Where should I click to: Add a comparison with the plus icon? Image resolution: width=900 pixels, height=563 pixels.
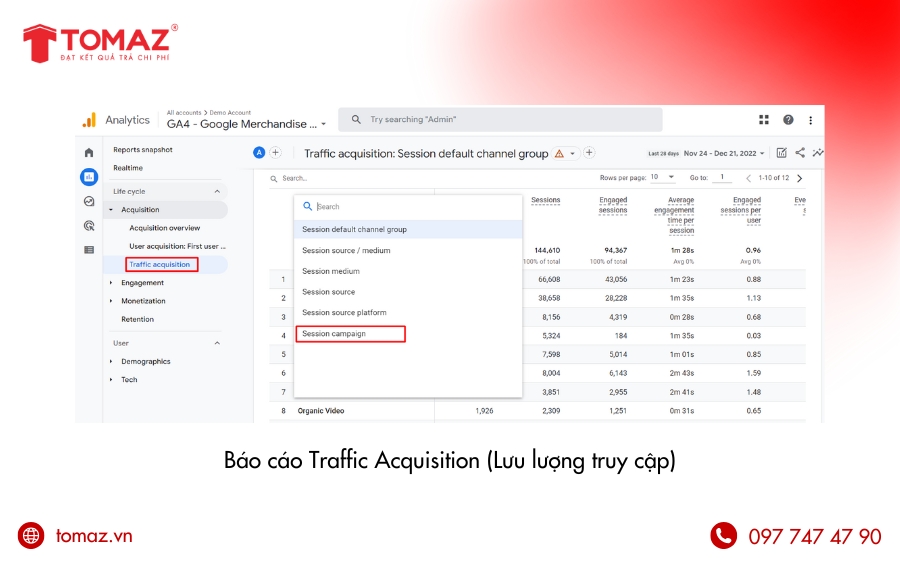pos(276,153)
